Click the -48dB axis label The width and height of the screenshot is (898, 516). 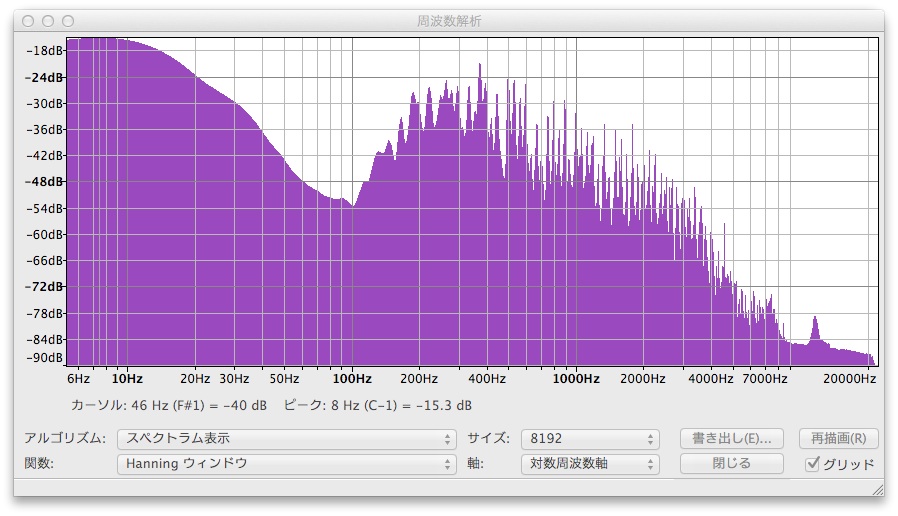click(44, 182)
